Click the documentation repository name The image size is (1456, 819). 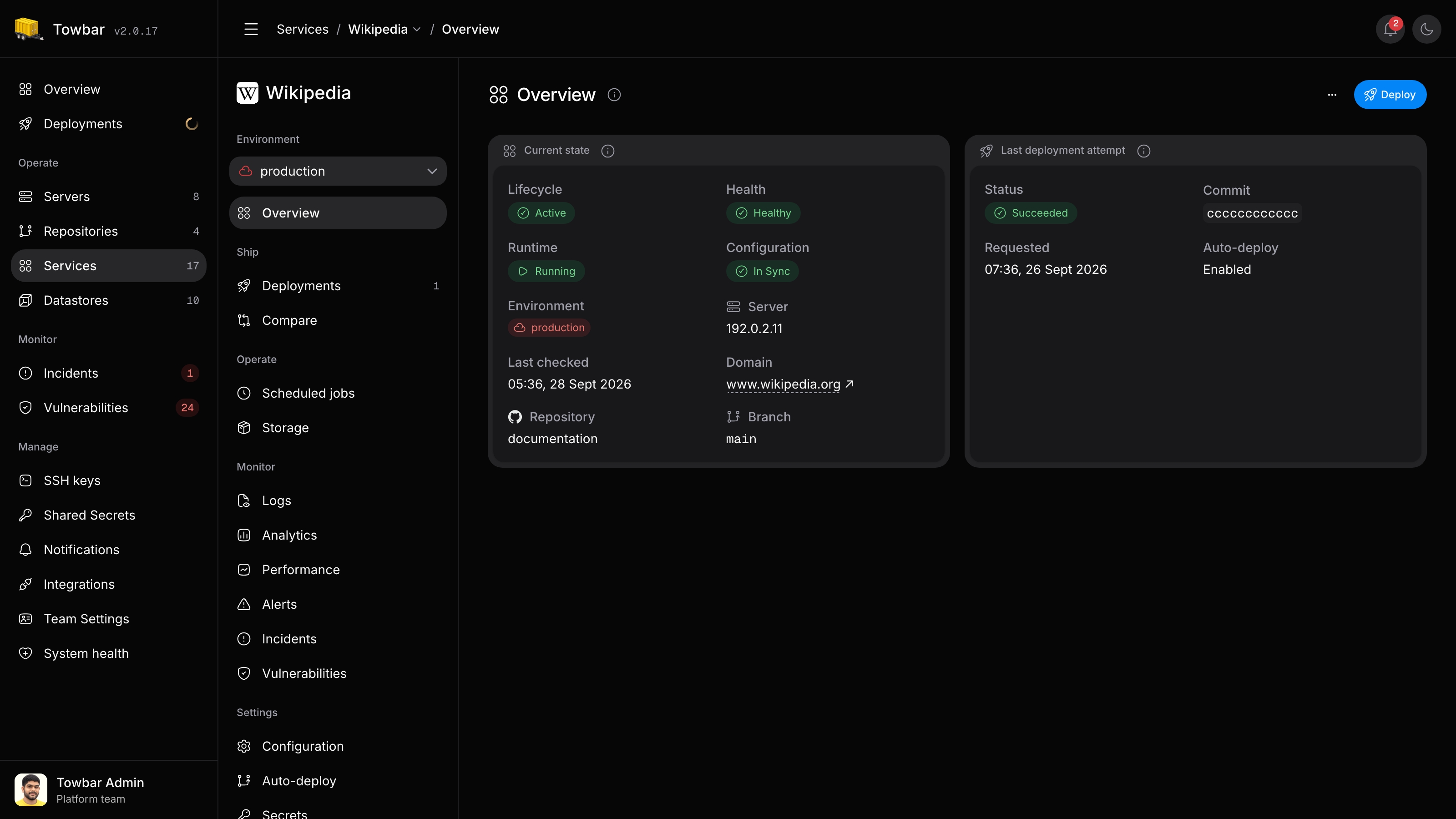coord(552,439)
